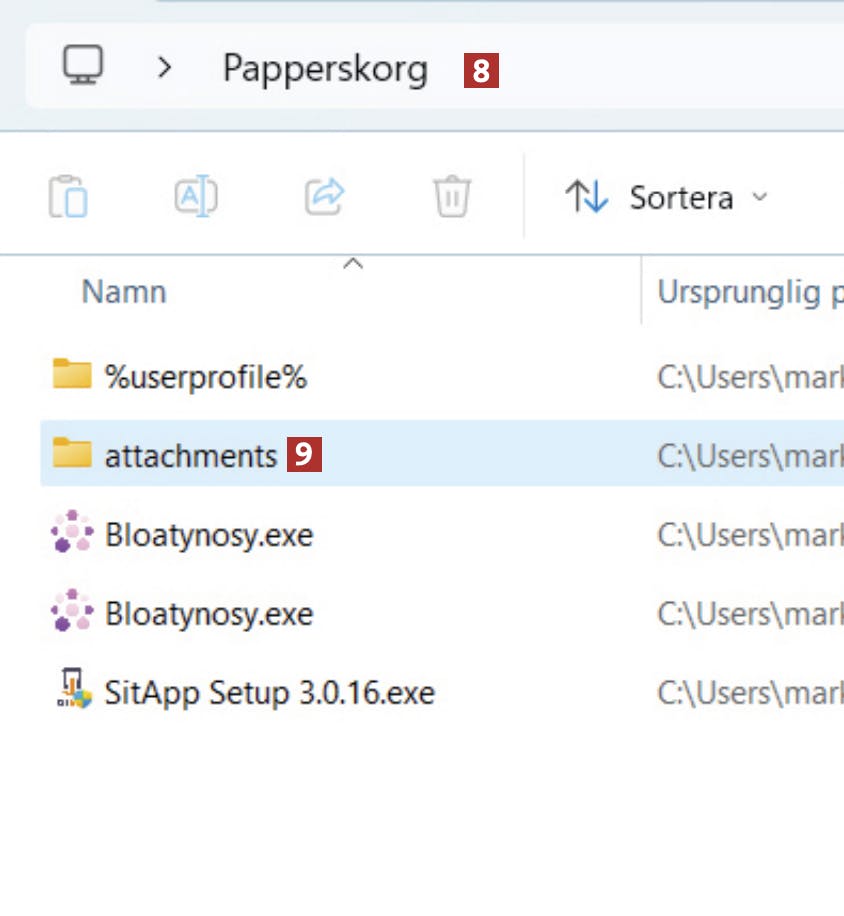Expand the breadcrumb chevron before Papperskorg

[x=165, y=68]
